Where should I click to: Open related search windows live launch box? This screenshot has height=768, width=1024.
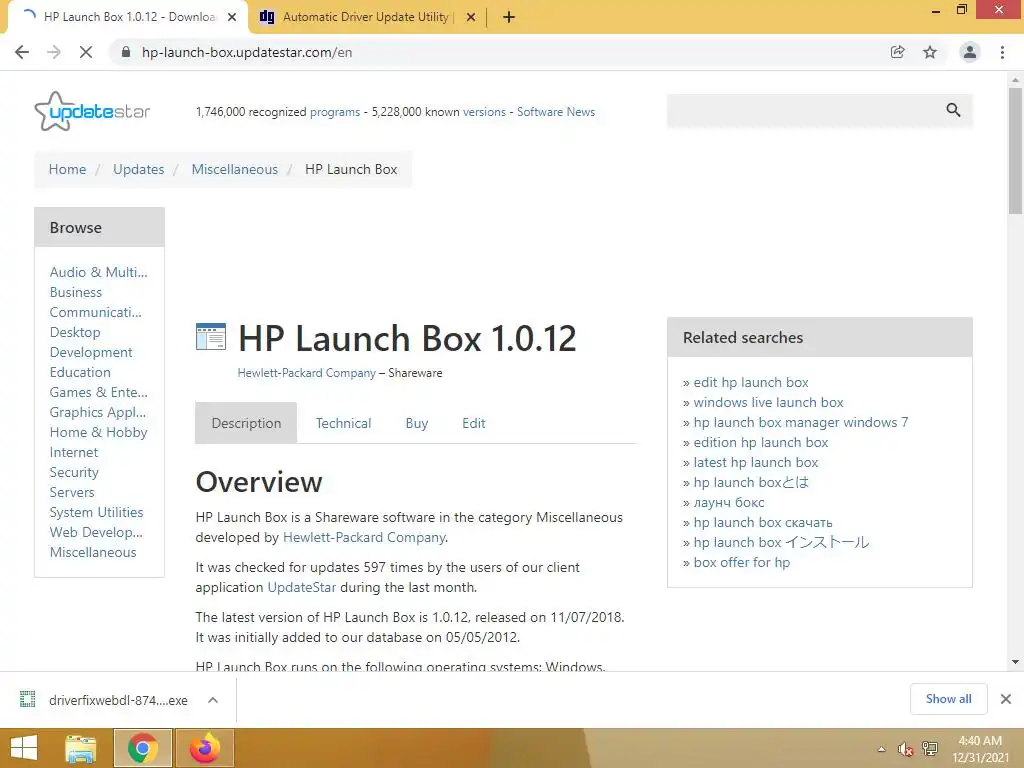[x=768, y=402]
